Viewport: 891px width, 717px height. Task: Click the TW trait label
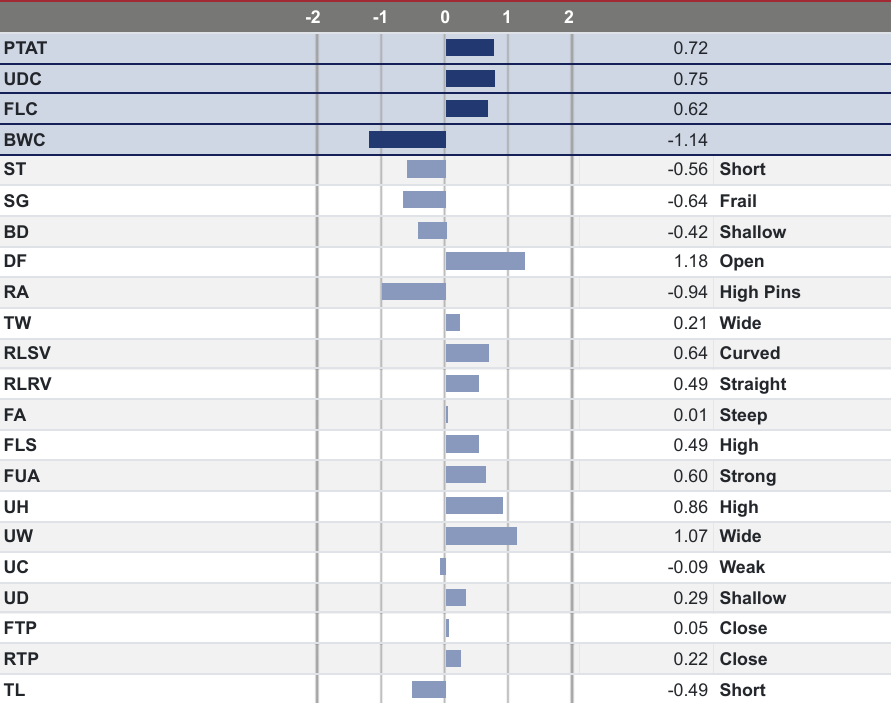tap(17, 323)
